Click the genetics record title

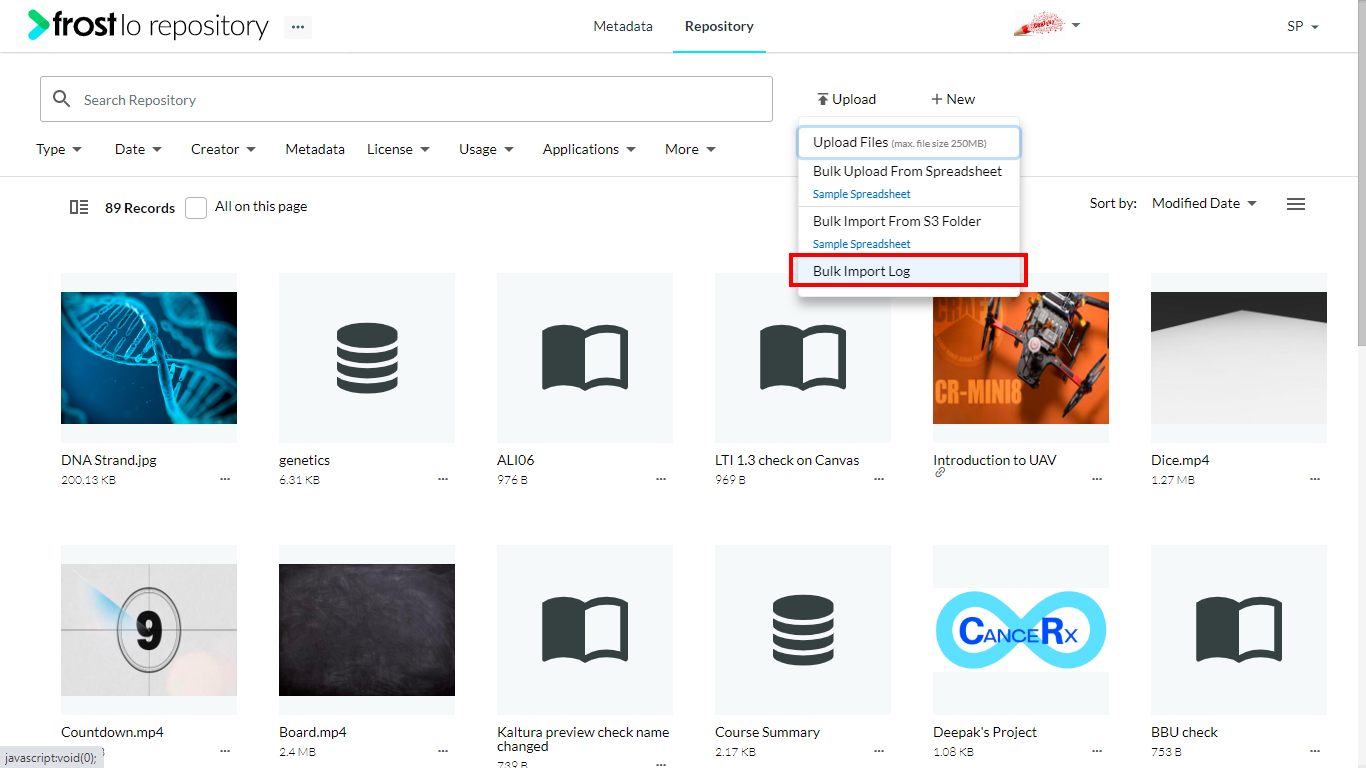304,460
